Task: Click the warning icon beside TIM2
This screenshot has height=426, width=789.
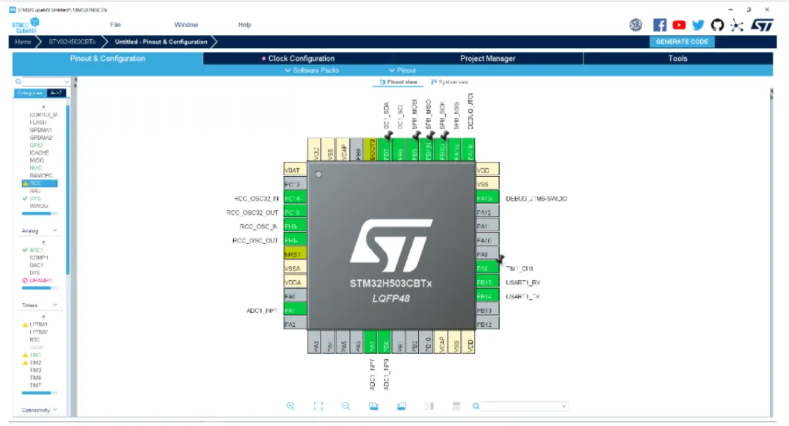Action: (25, 363)
